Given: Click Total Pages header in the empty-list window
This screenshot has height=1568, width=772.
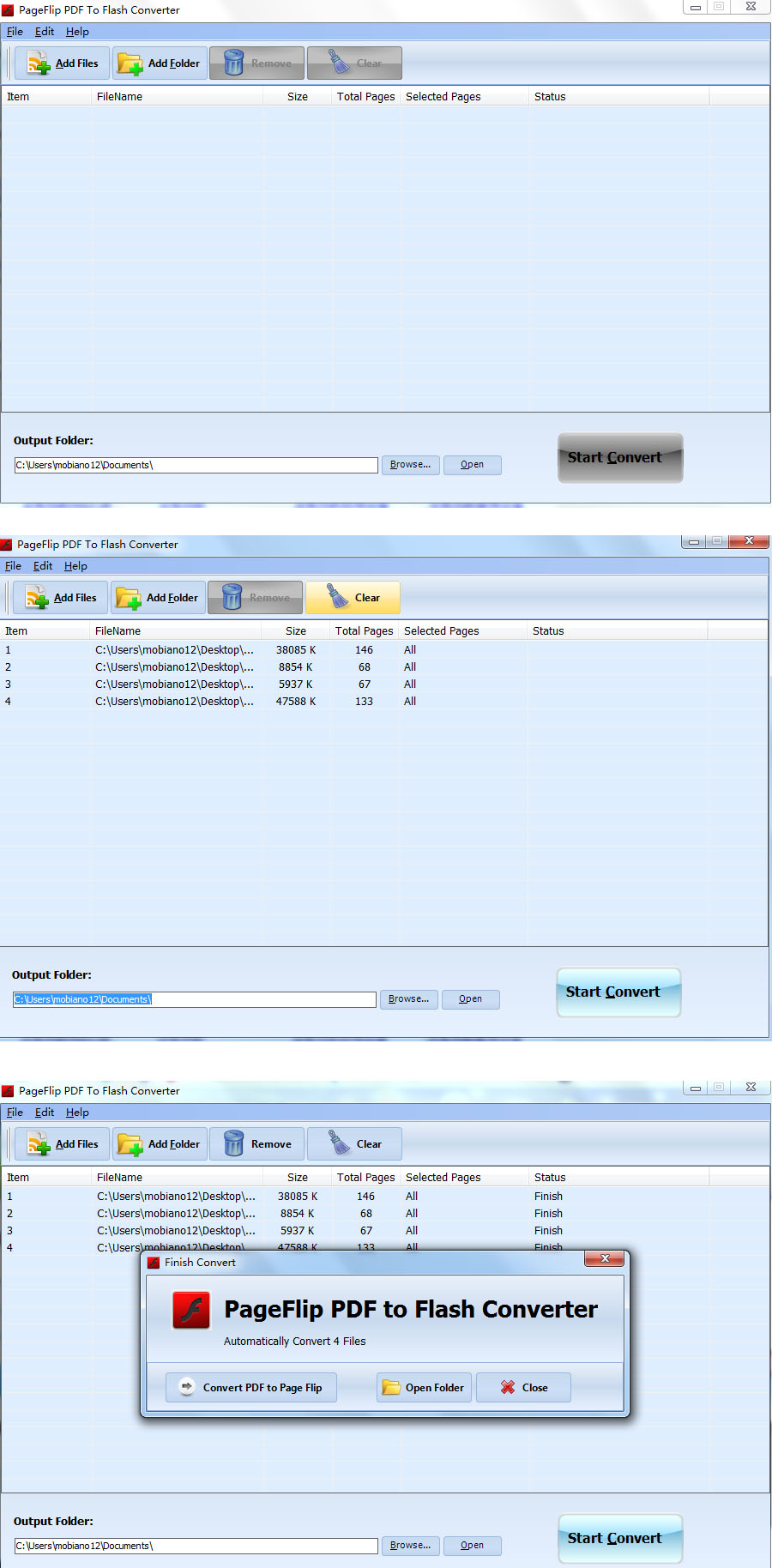Looking at the screenshot, I should click(x=365, y=97).
